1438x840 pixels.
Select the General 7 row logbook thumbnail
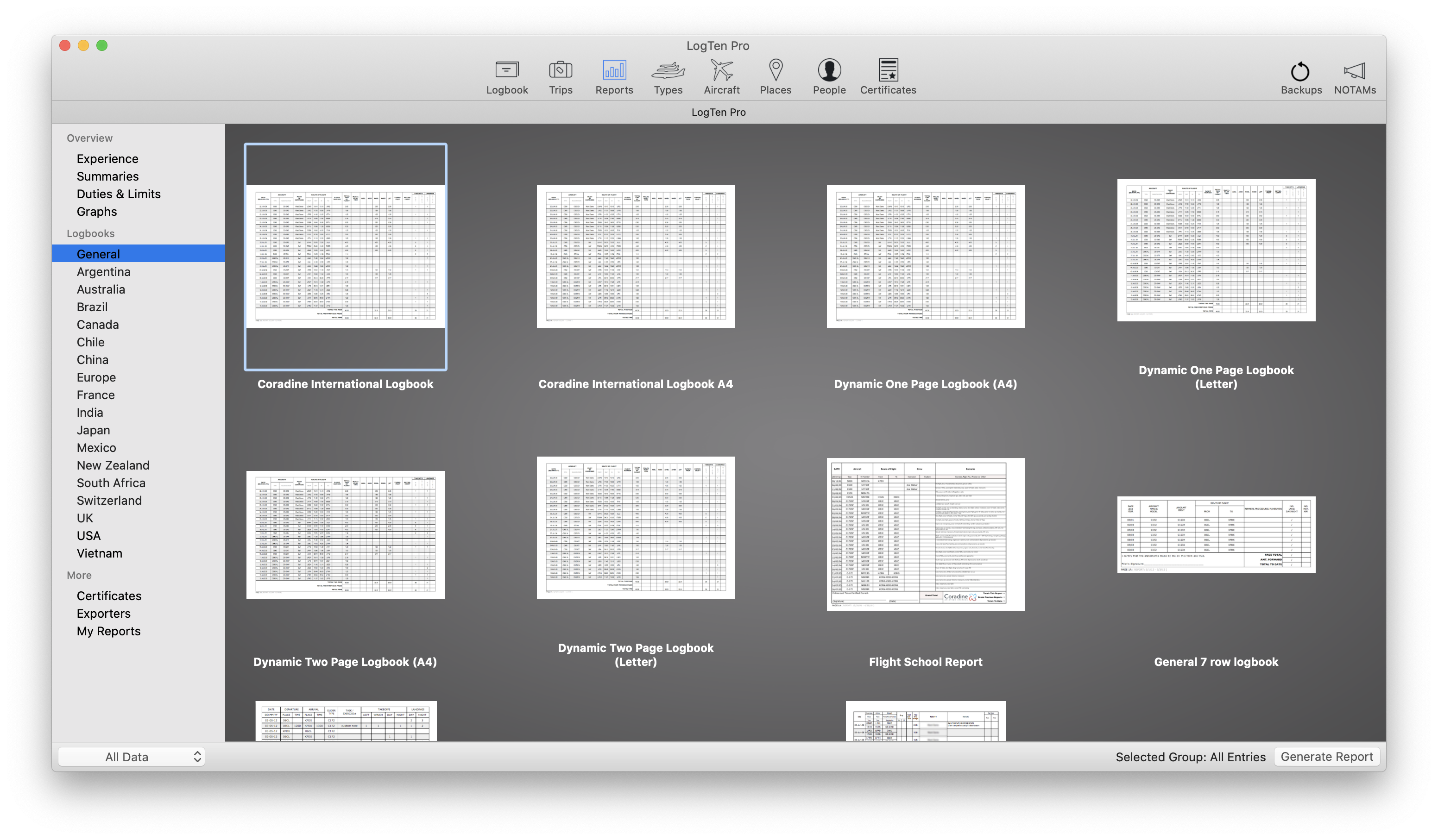point(1216,535)
